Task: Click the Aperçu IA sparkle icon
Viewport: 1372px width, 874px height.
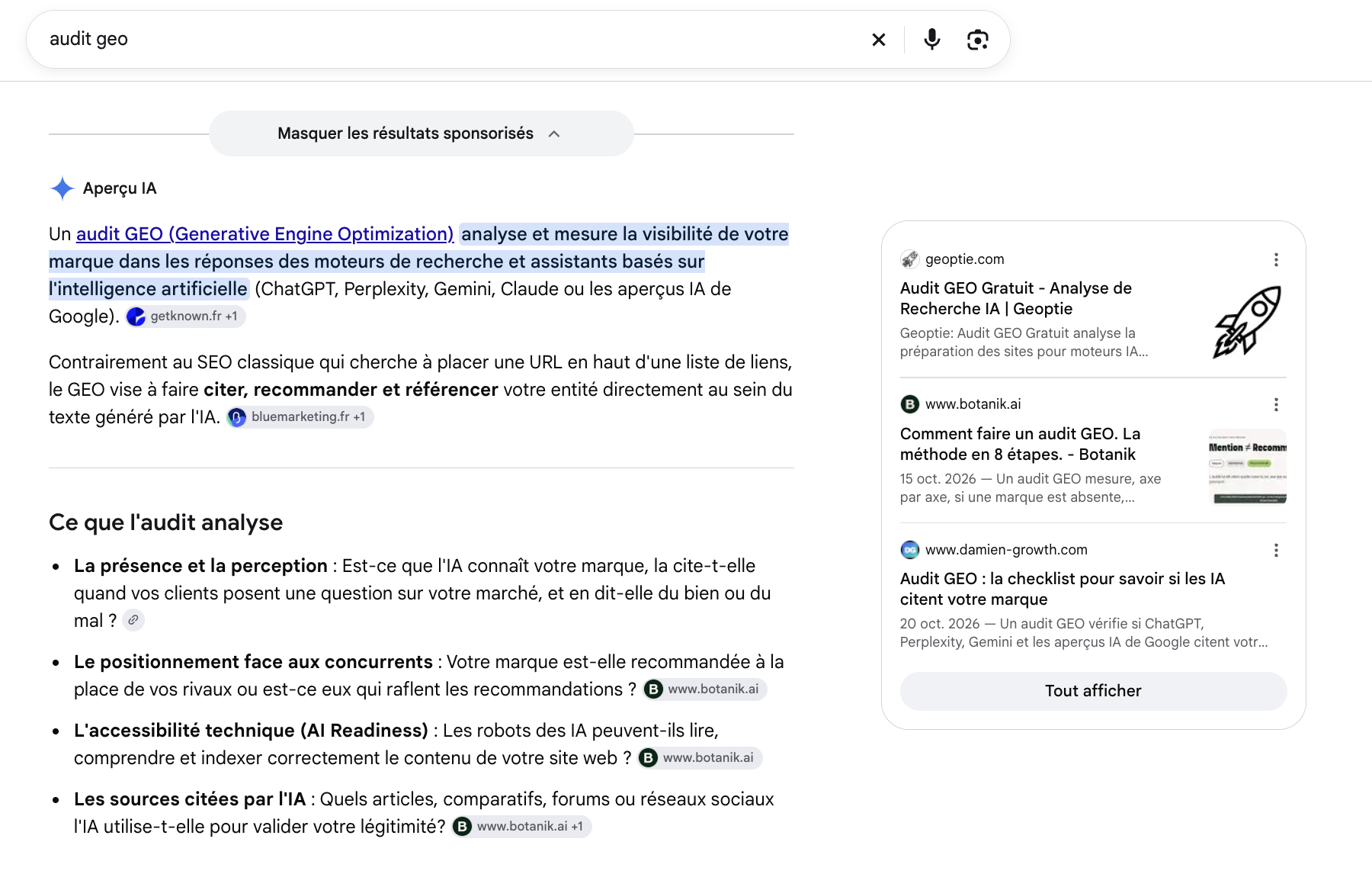Action: [x=62, y=188]
